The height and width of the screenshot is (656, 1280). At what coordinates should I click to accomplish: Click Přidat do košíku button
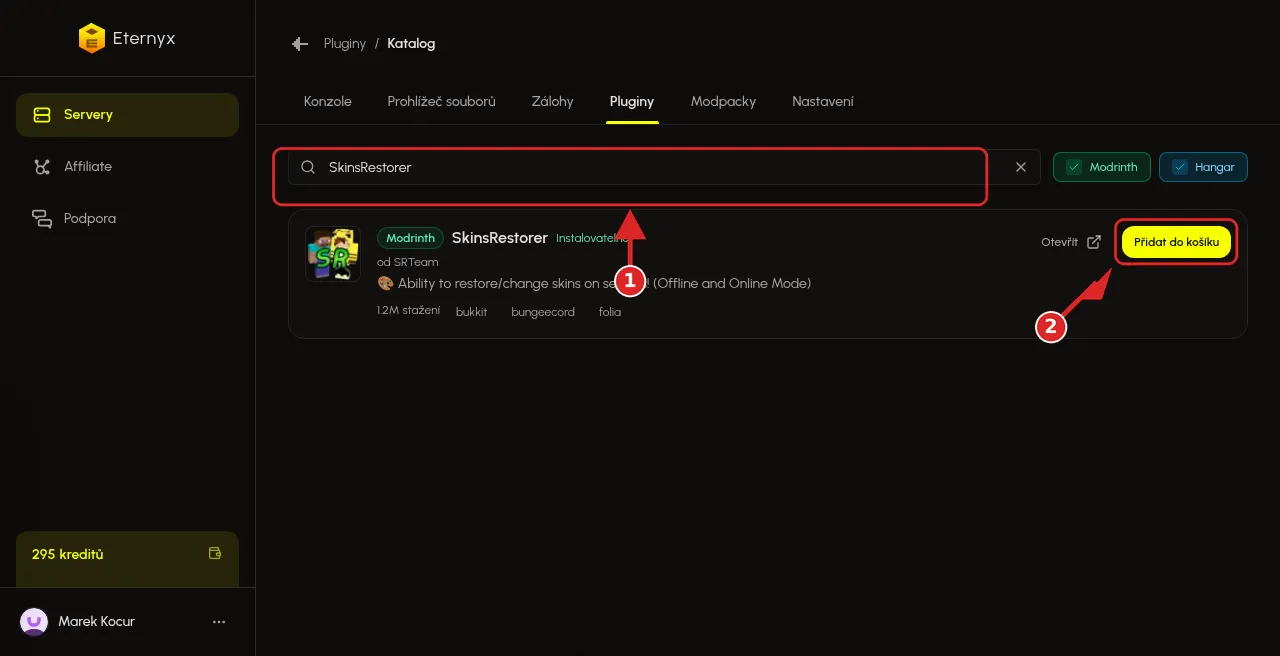click(1176, 242)
